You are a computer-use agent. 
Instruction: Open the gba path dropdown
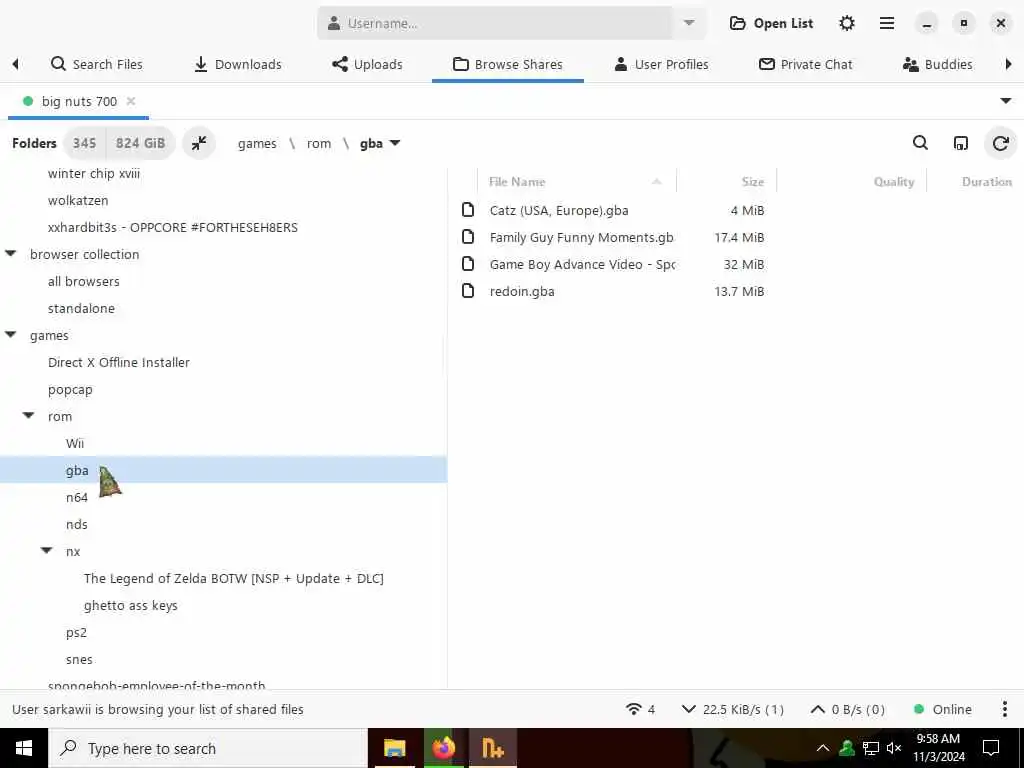tap(379, 144)
